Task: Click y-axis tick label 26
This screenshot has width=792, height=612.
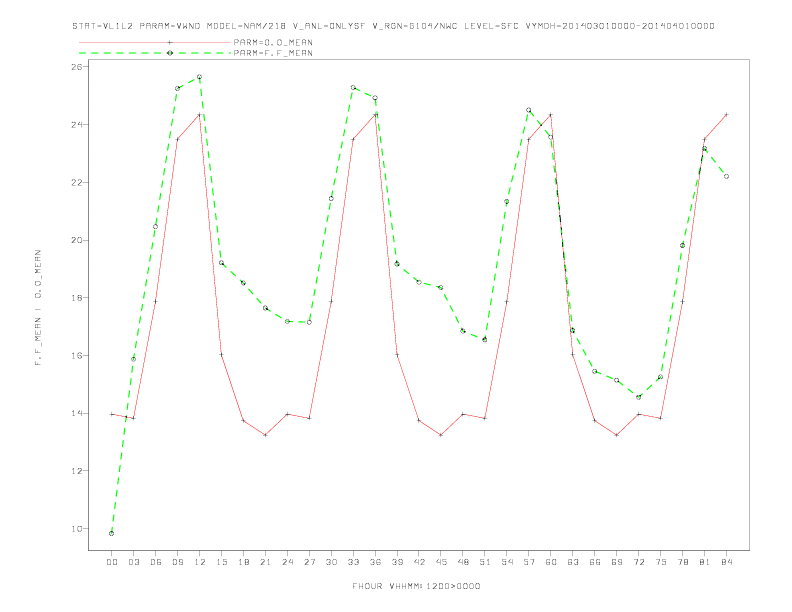Action: (79, 67)
